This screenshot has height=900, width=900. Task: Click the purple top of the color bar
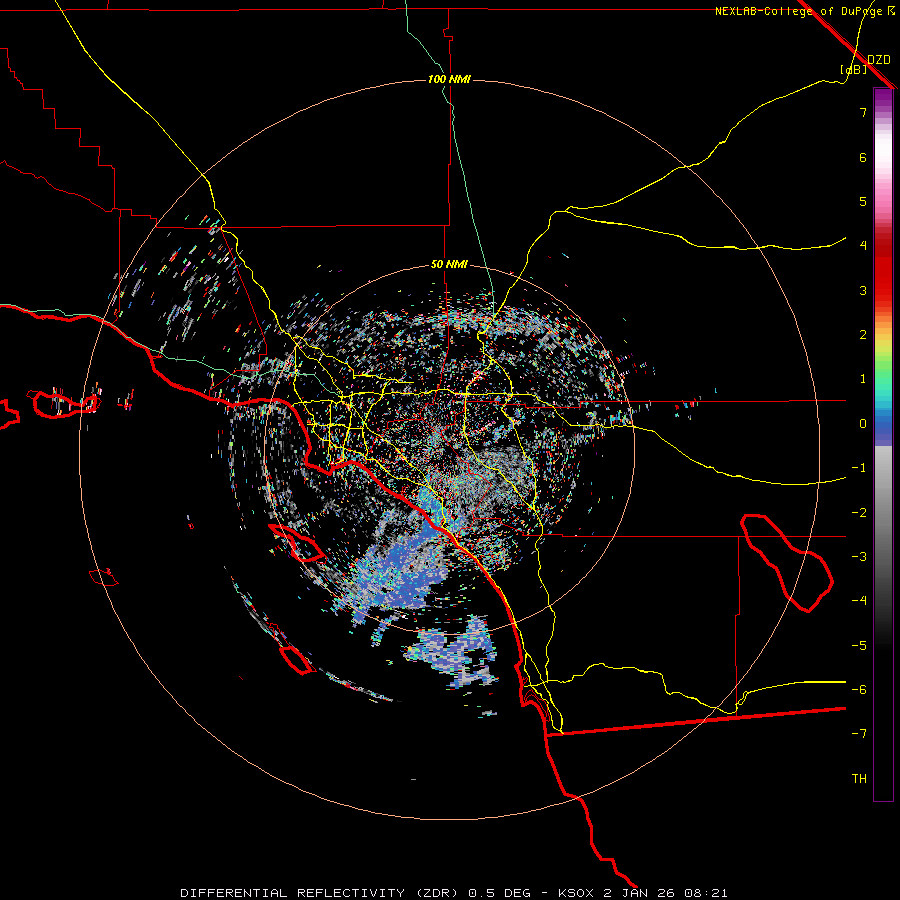883,98
